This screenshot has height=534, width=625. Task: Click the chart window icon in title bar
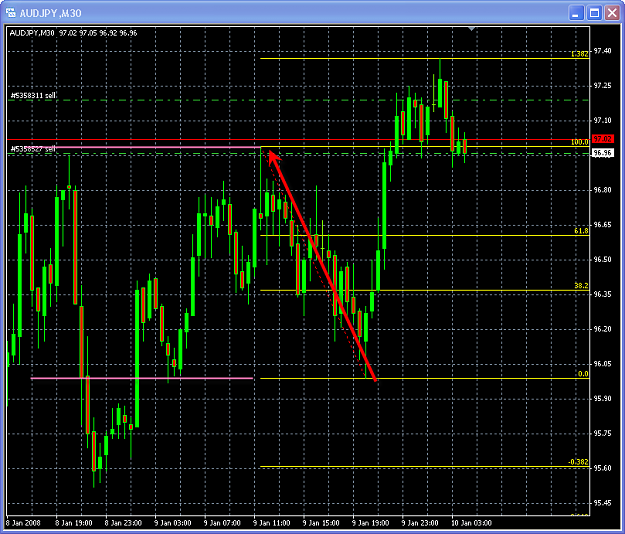11,13
